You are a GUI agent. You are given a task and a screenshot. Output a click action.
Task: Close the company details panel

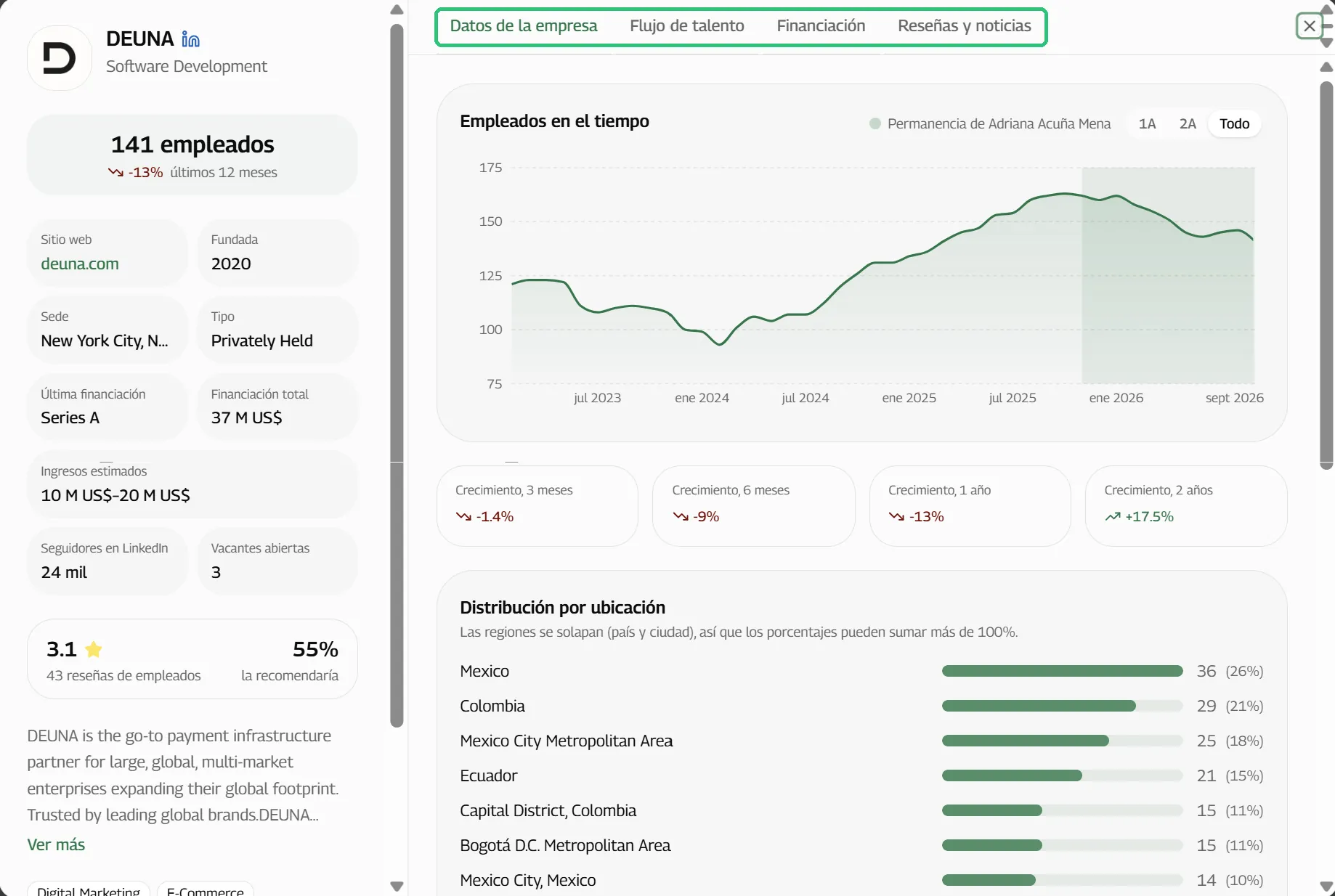click(1309, 26)
